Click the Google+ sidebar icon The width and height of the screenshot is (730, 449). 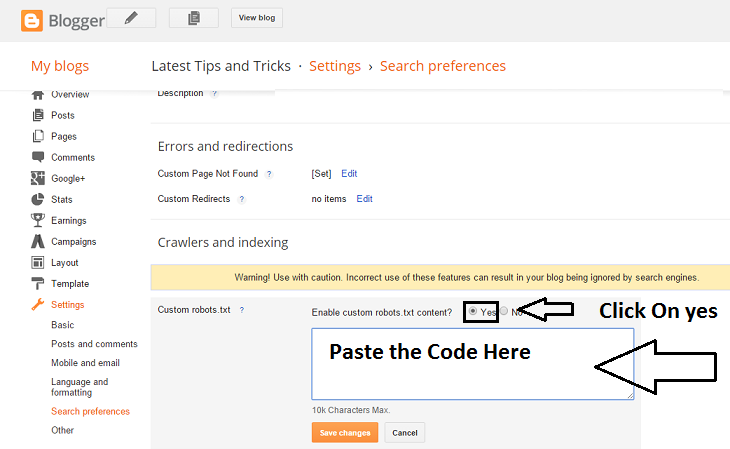(x=38, y=178)
